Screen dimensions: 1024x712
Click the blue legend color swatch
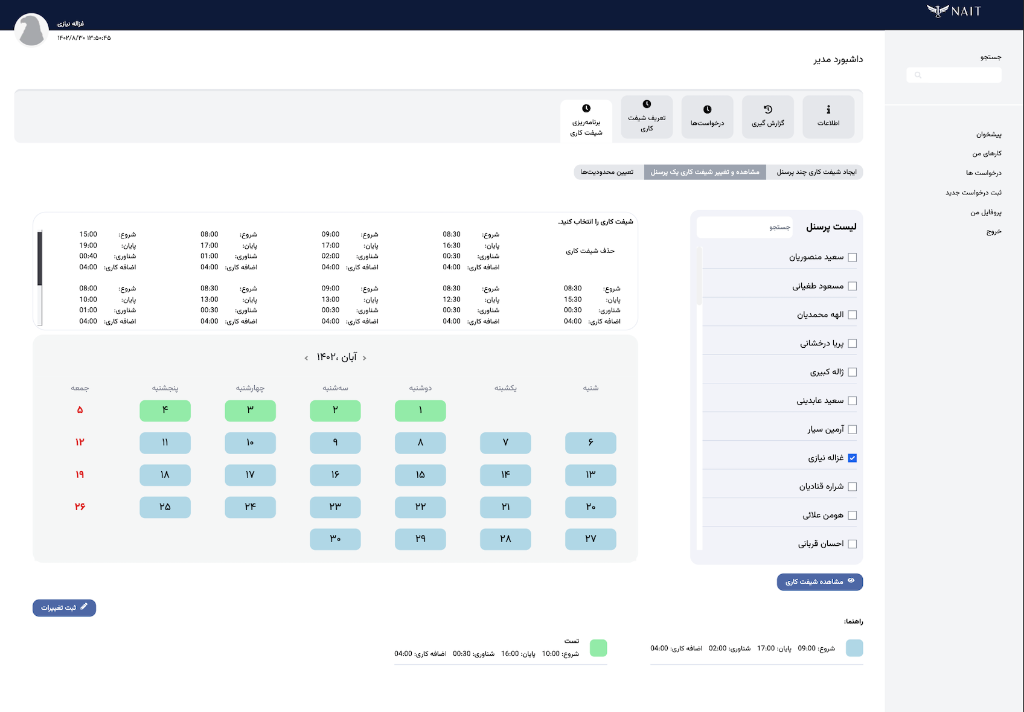(854, 648)
